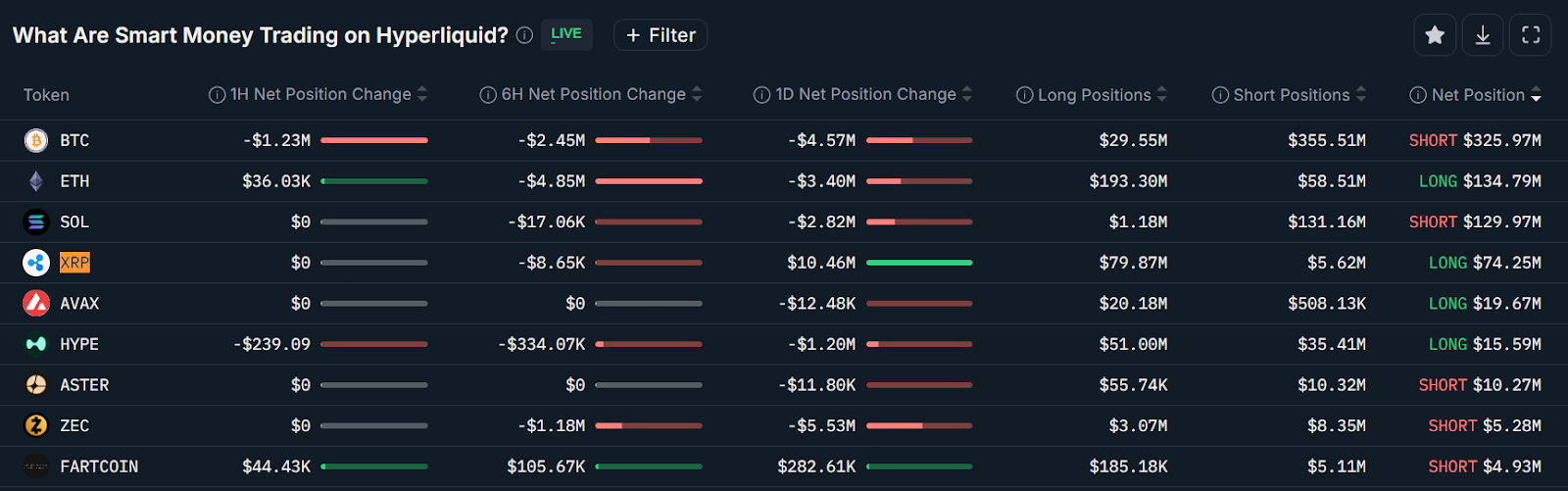Click the 1D Net Position Change header

[865, 94]
